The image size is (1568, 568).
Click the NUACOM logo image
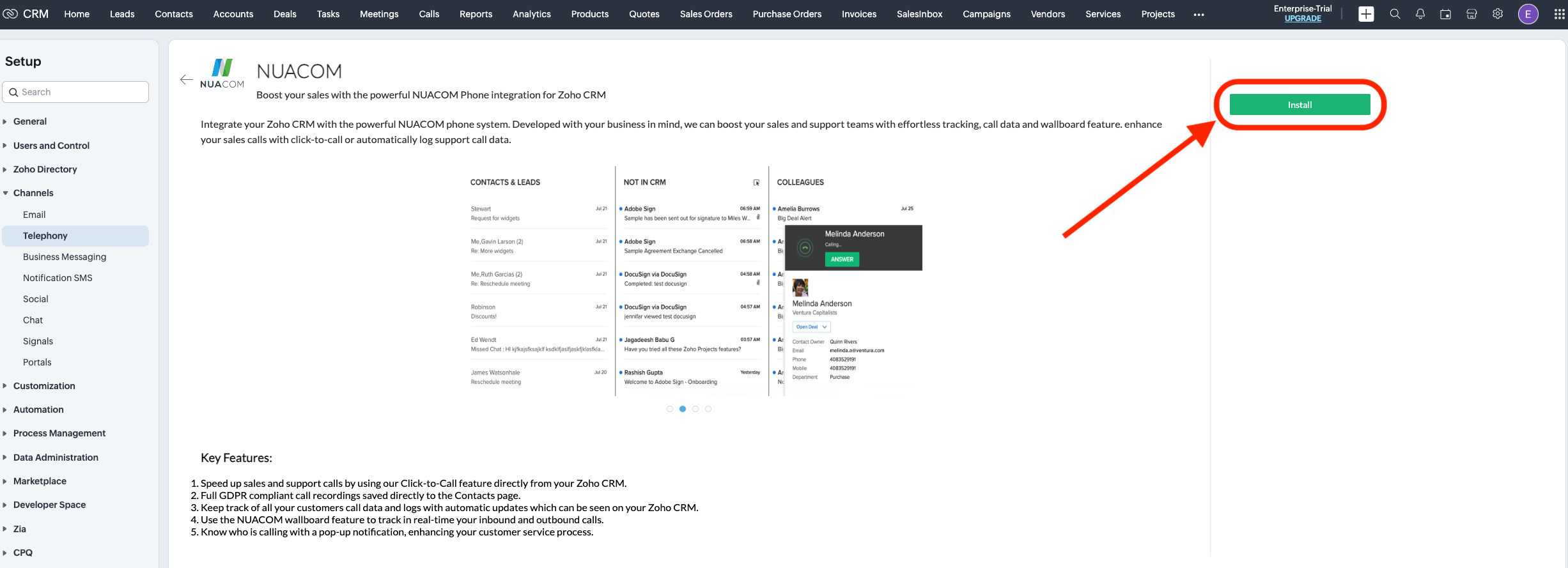tap(222, 73)
